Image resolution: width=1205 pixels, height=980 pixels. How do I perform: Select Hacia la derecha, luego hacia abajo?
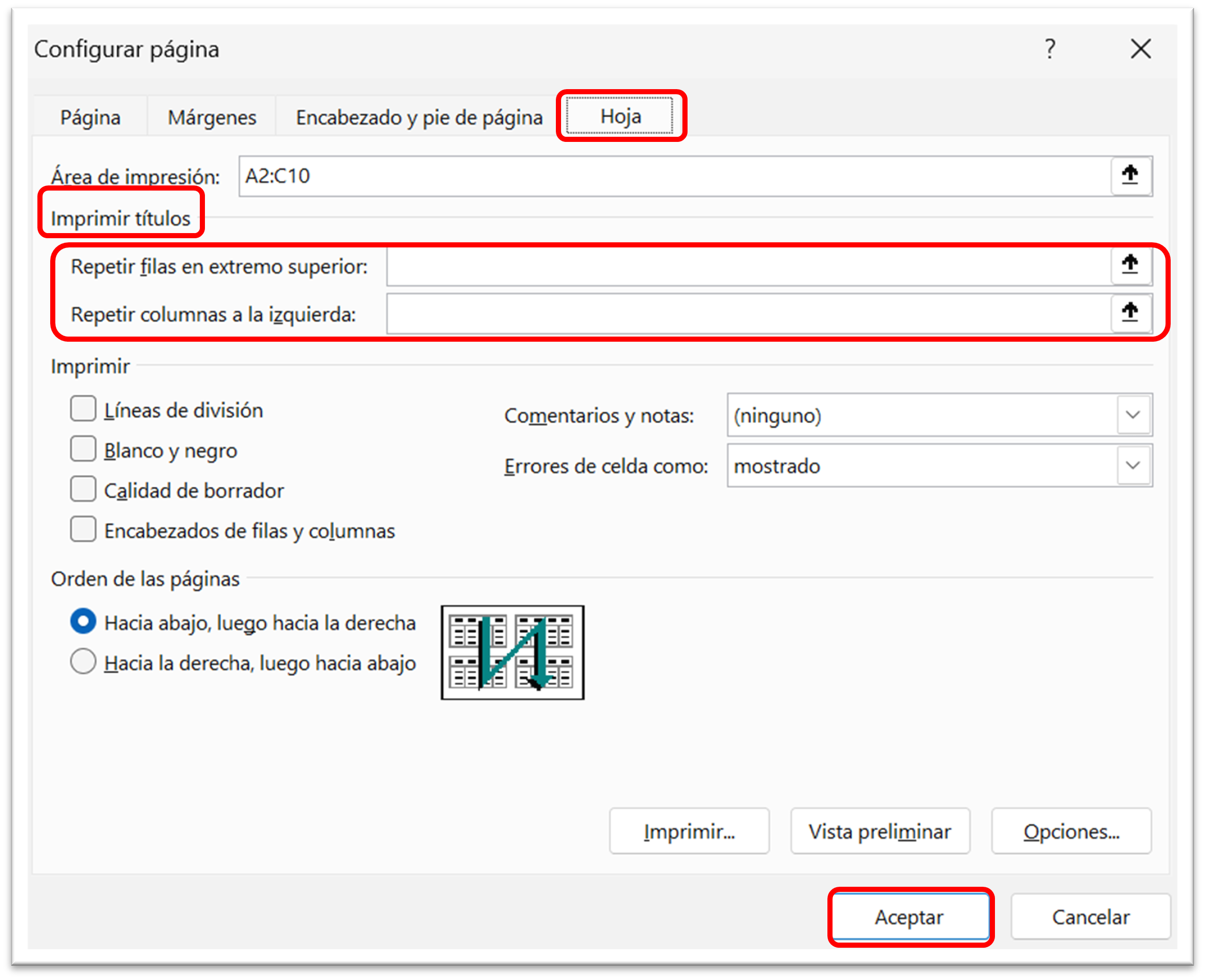[83, 661]
